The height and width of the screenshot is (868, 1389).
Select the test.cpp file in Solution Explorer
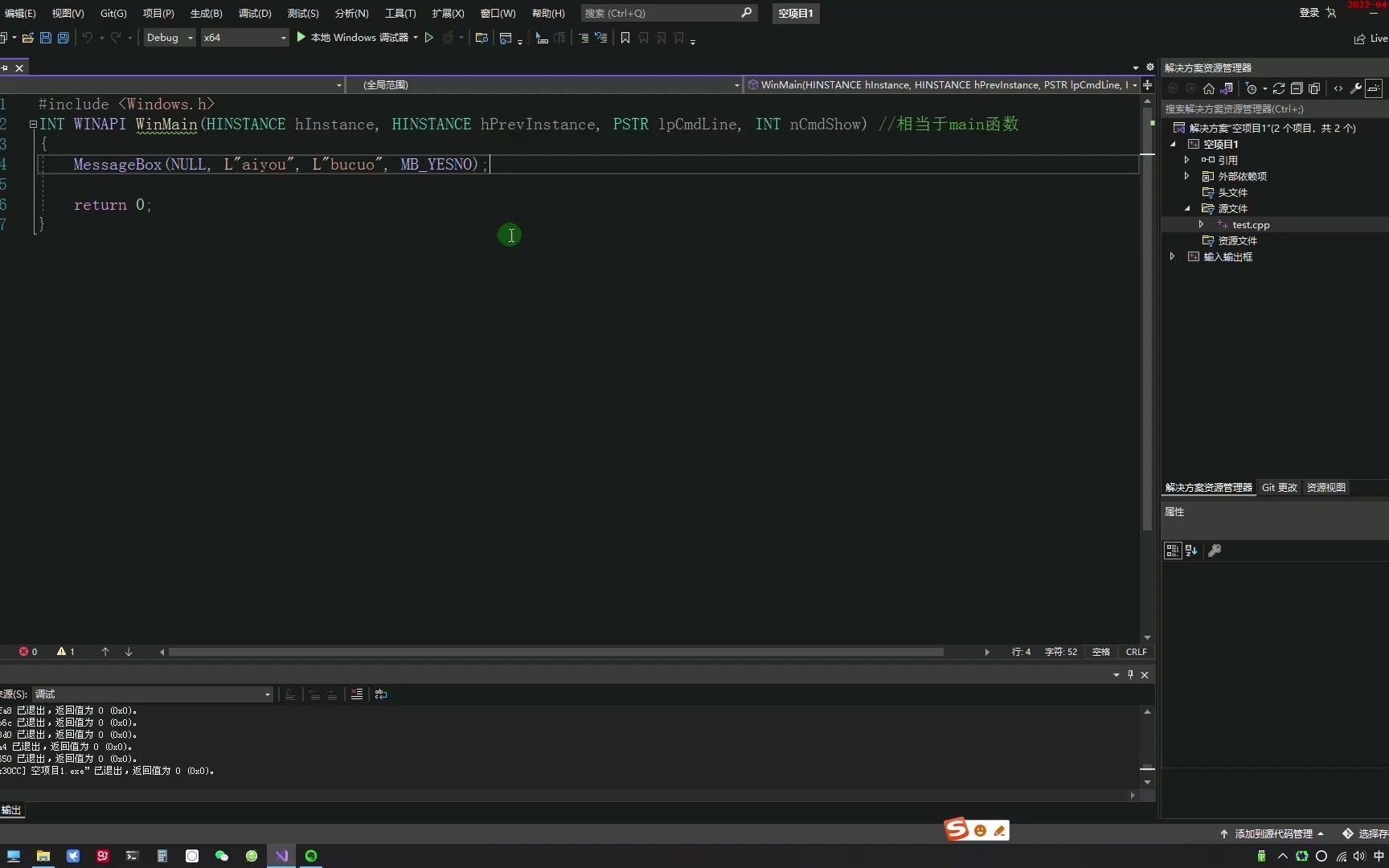click(1251, 225)
